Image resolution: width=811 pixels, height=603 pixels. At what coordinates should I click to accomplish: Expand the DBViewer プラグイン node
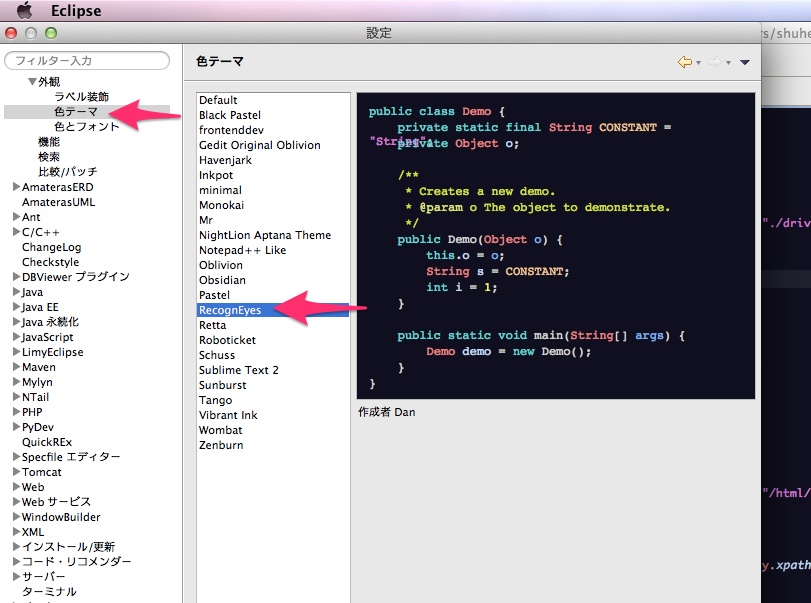click(17, 277)
